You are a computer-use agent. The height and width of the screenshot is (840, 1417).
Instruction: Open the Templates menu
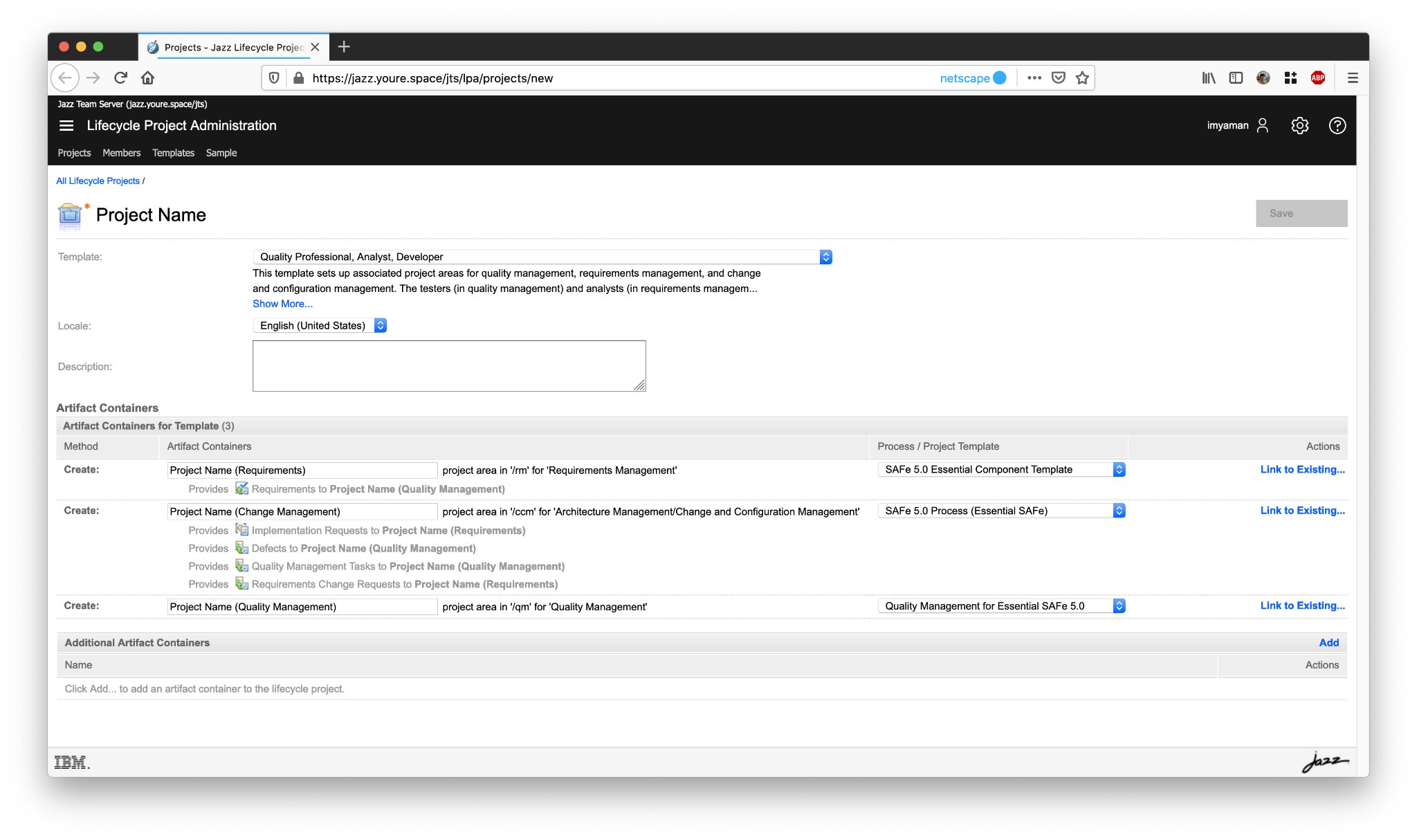pyautogui.click(x=173, y=153)
